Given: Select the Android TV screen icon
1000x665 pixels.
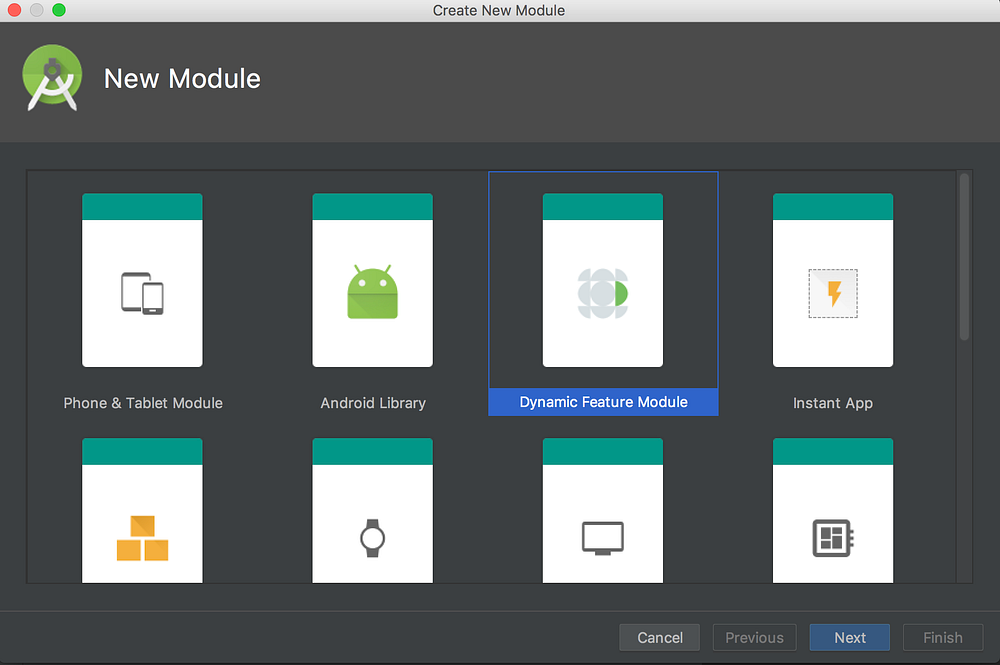Looking at the screenshot, I should [x=603, y=537].
